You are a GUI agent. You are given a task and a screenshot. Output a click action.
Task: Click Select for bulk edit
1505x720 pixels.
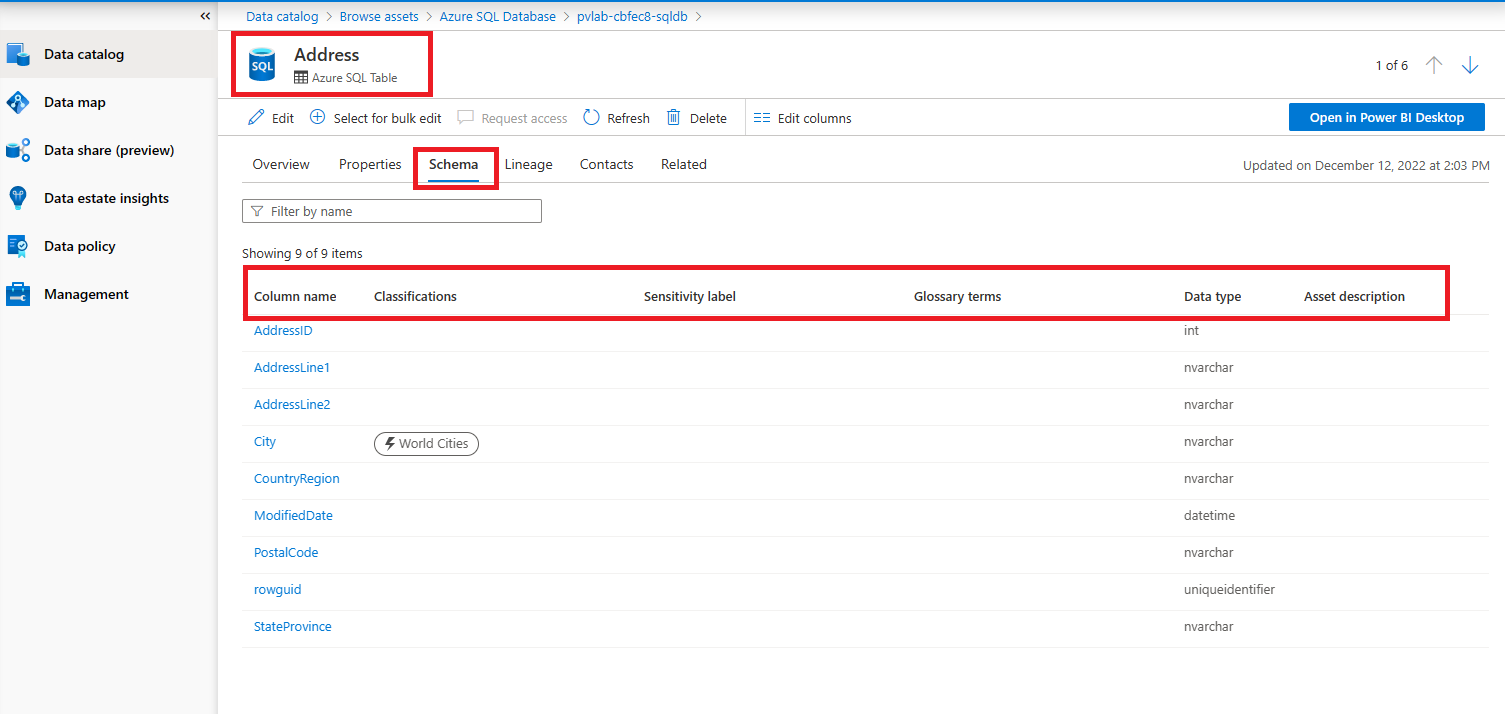pyautogui.click(x=375, y=118)
